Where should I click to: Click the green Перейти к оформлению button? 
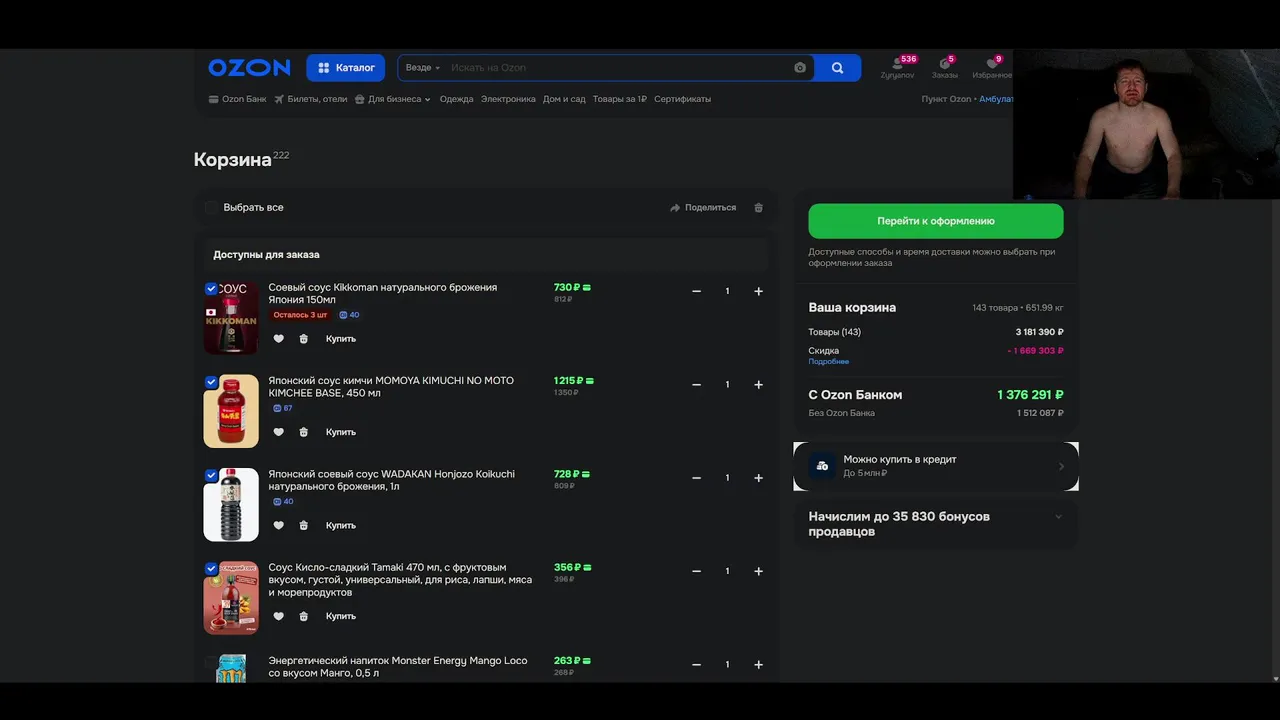pyautogui.click(x=936, y=221)
